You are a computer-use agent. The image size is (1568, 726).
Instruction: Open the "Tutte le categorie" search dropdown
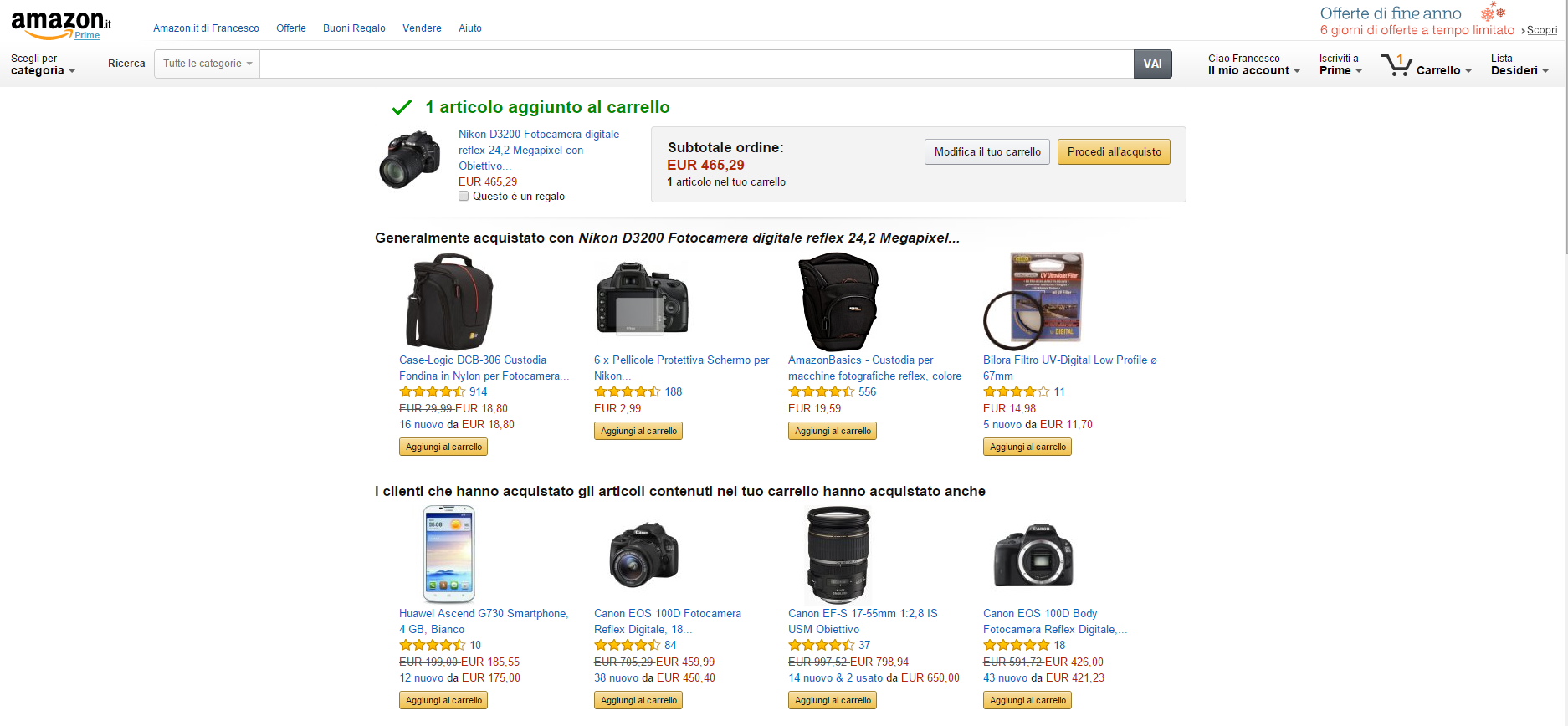point(207,64)
